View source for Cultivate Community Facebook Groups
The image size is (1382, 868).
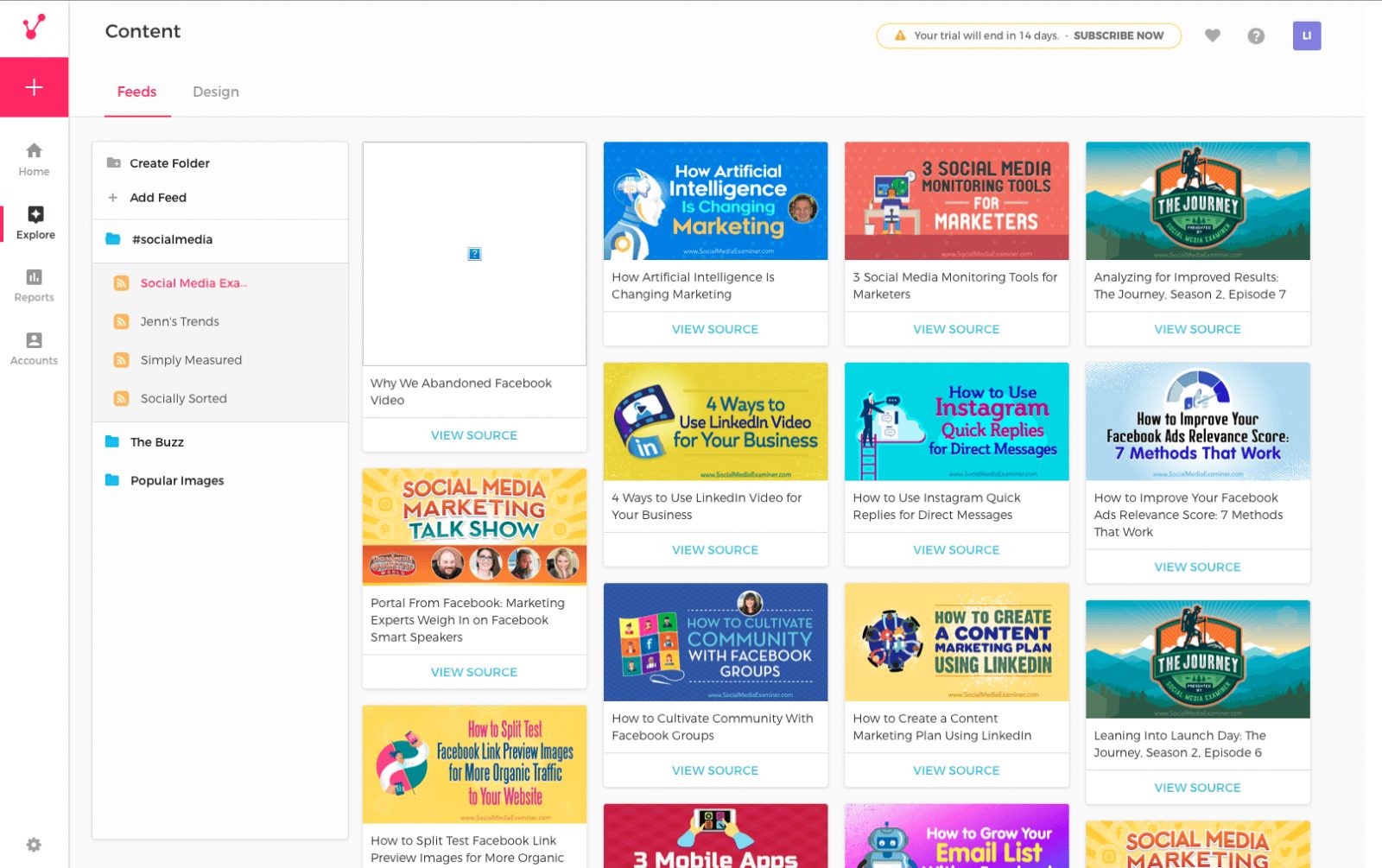coord(715,770)
